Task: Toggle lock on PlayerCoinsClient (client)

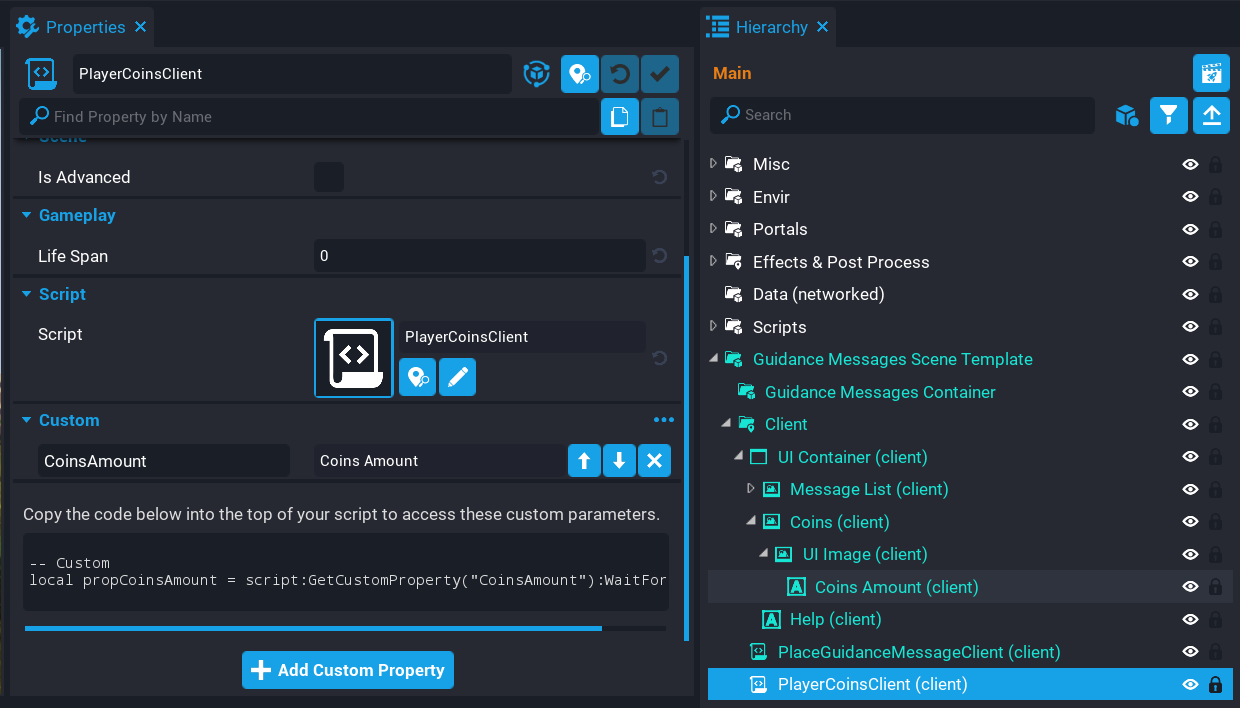Action: [x=1215, y=685]
